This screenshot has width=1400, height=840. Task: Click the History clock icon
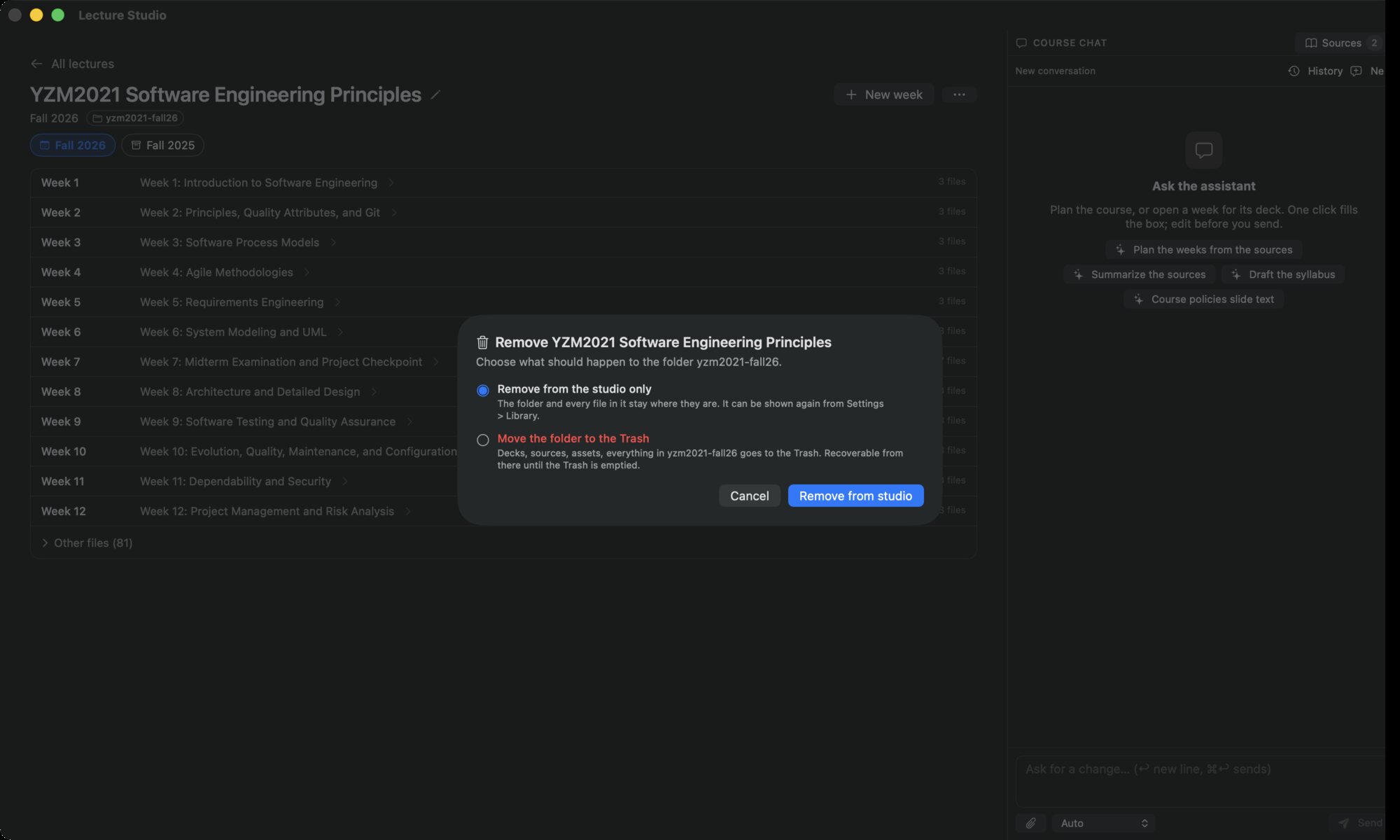click(x=1294, y=71)
